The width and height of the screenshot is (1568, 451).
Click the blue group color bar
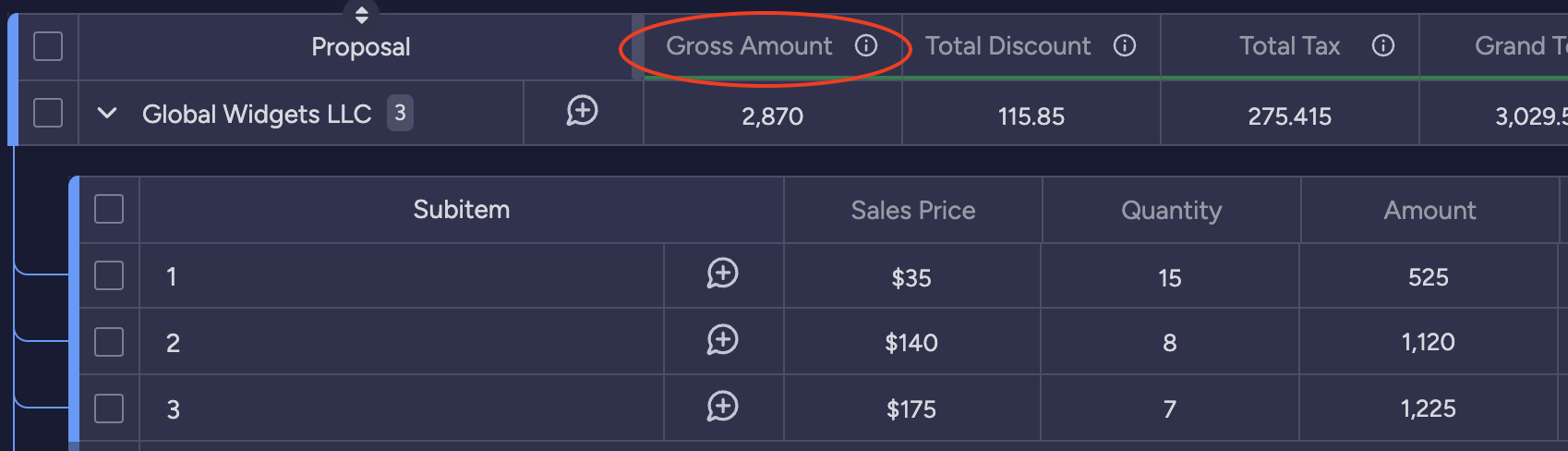pyautogui.click(x=12, y=79)
